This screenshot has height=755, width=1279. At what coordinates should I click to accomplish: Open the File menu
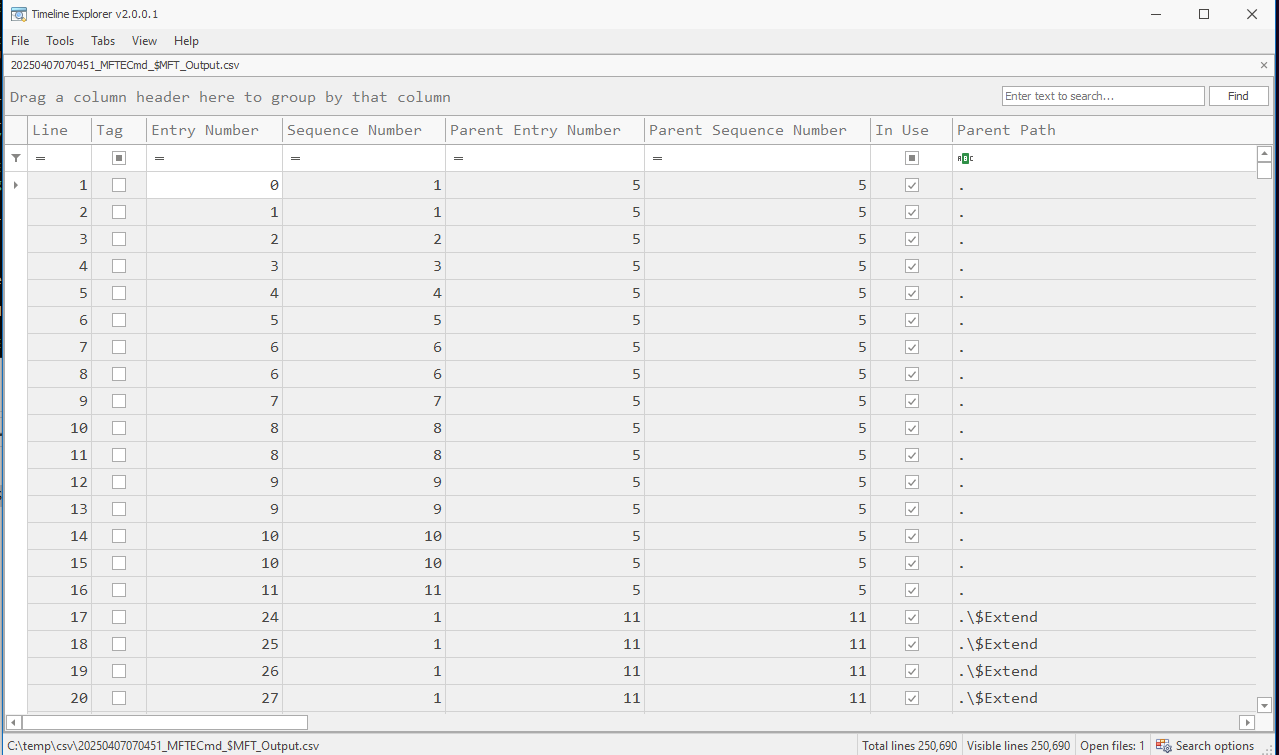click(20, 41)
